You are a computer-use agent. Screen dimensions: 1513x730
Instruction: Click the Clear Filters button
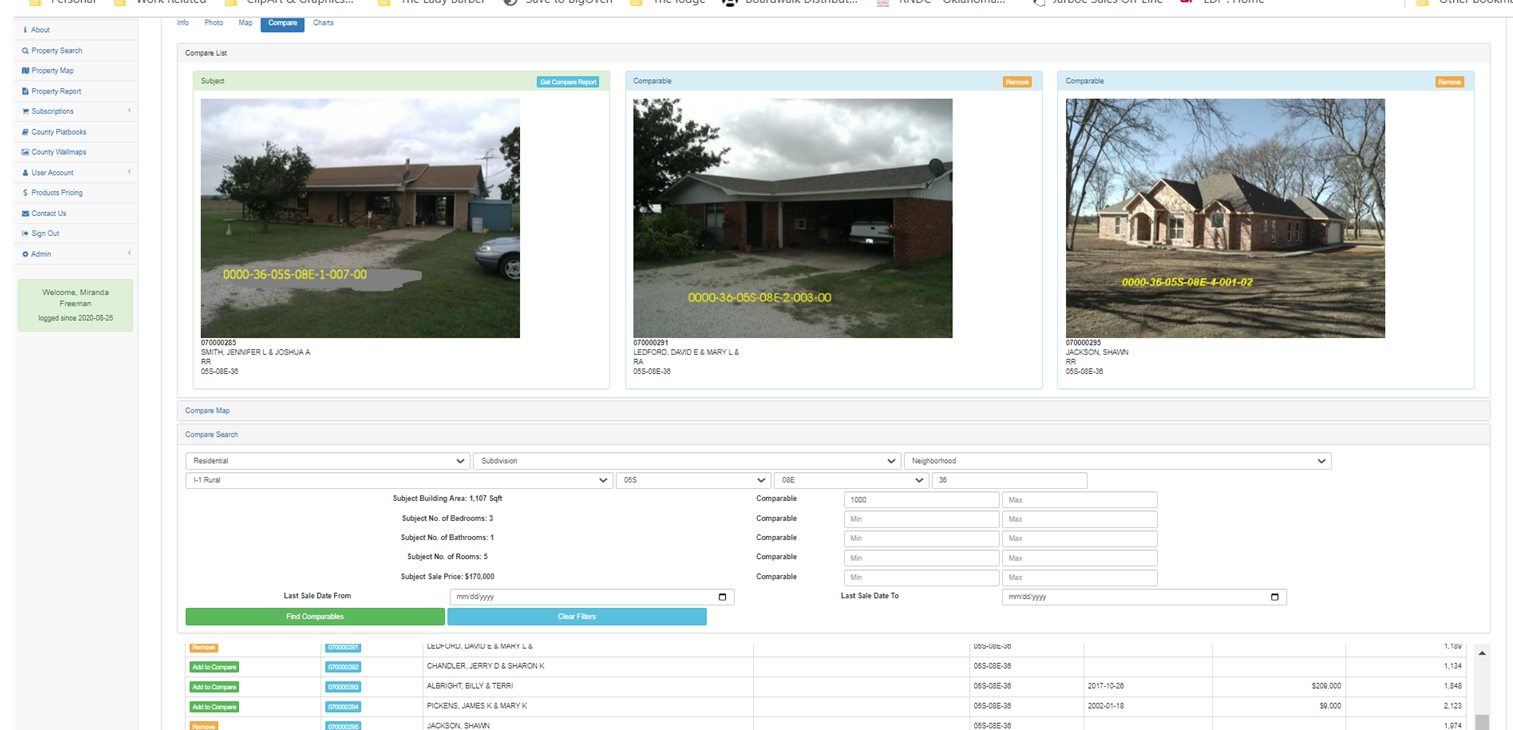pyautogui.click(x=577, y=617)
